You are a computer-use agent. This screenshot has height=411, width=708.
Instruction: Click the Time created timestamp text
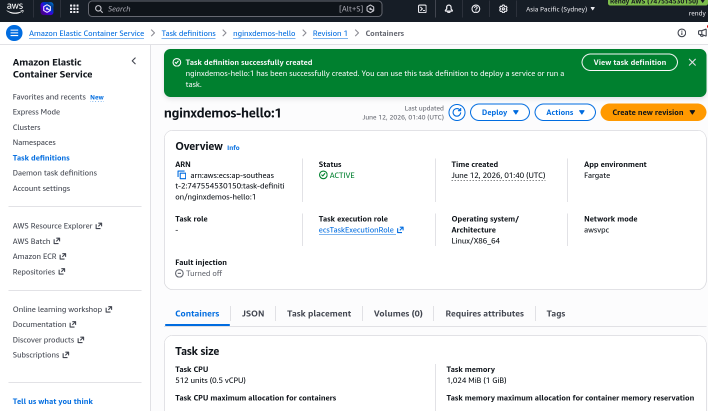click(x=498, y=175)
